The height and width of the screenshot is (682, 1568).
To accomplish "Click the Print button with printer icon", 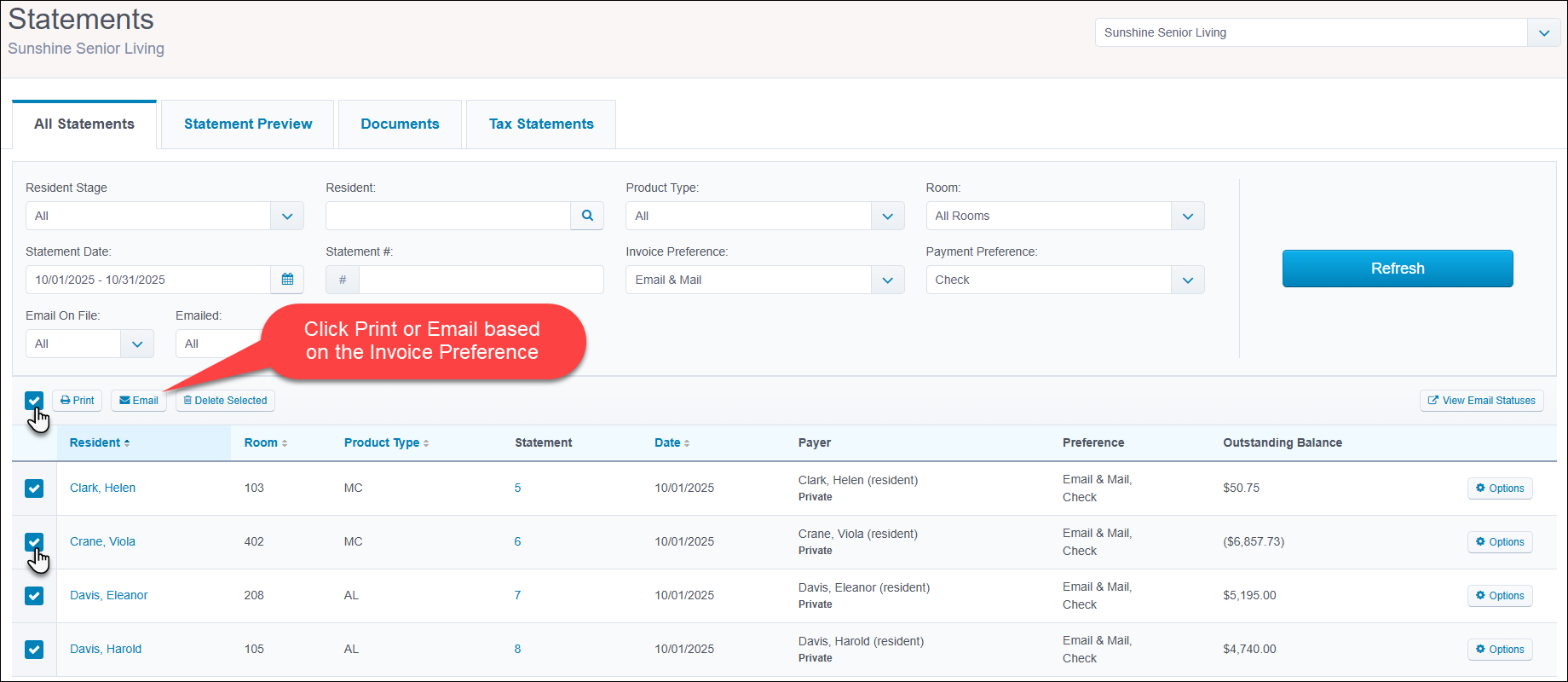I will (78, 401).
